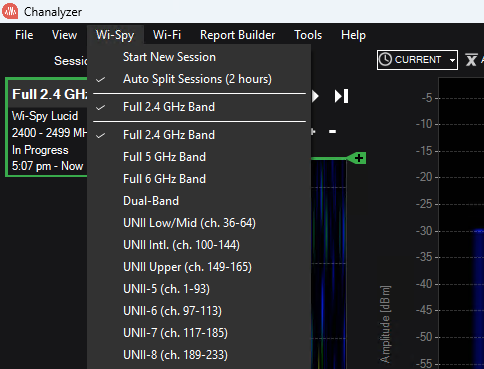Open the File menu
Image resolution: width=484 pixels, height=369 pixels.
pyautogui.click(x=24, y=35)
